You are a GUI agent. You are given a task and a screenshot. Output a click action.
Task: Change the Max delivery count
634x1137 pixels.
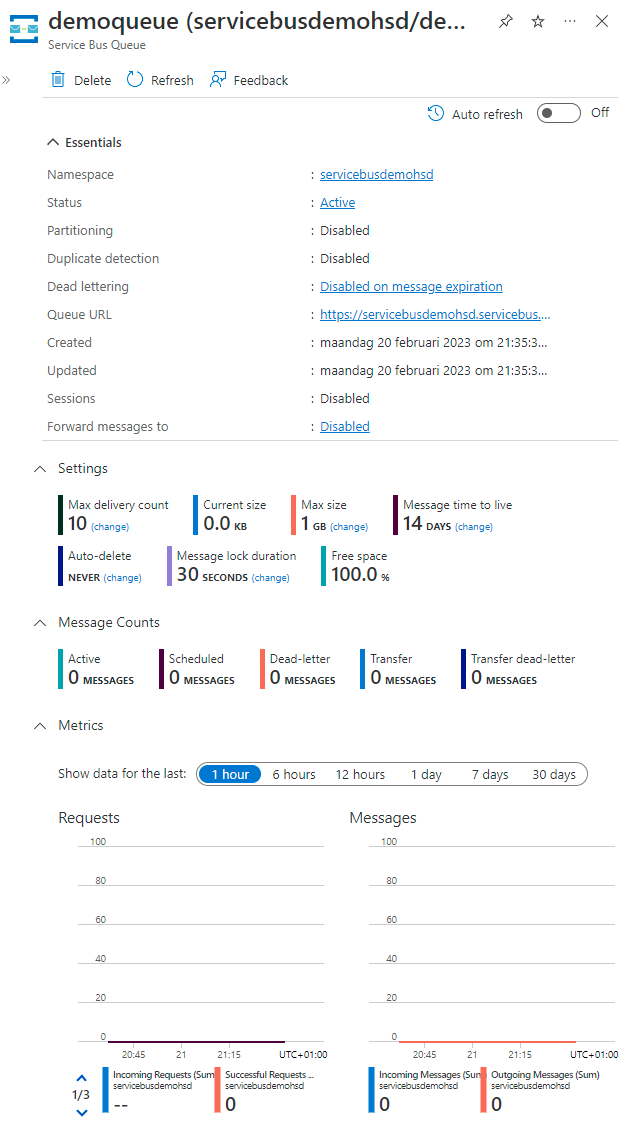tap(110, 527)
